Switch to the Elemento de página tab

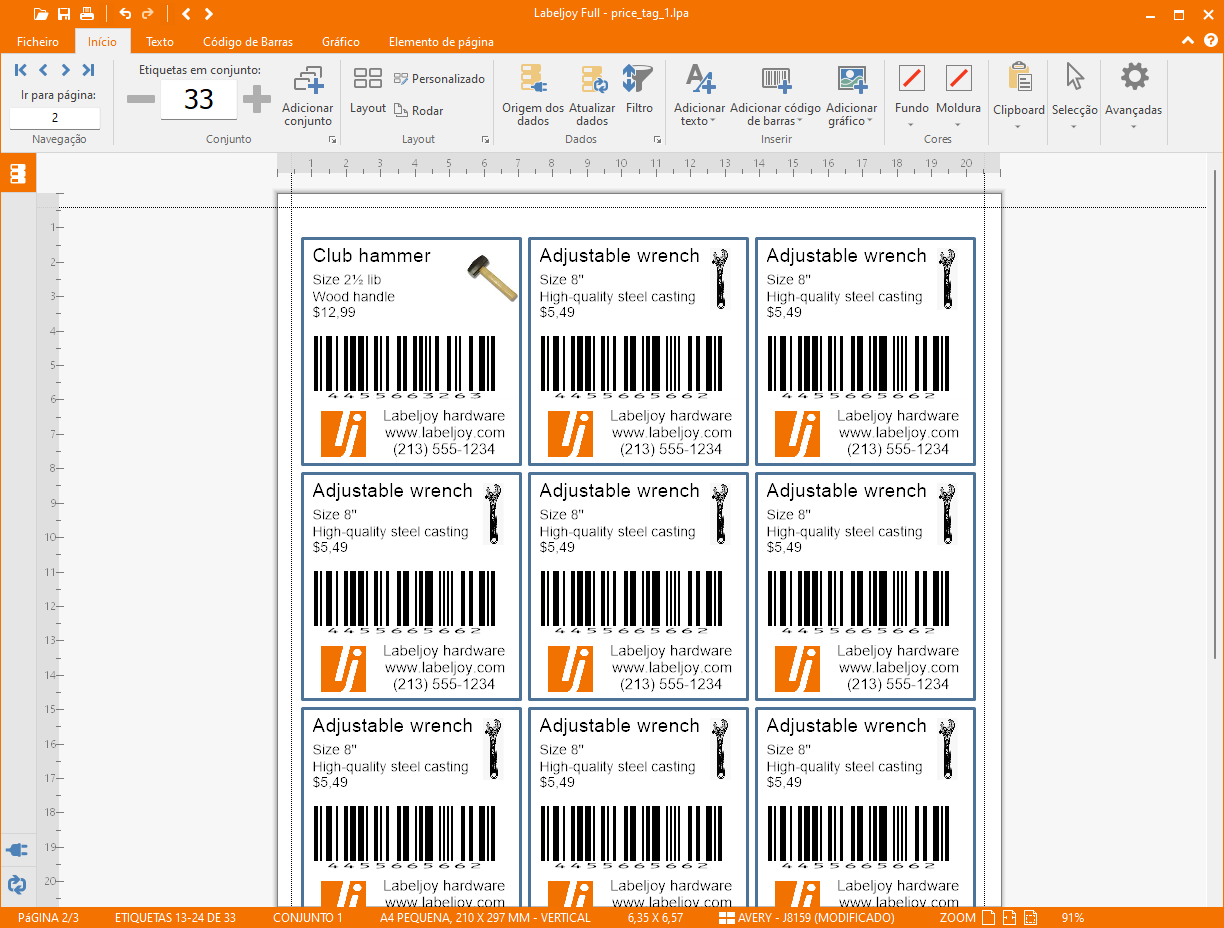point(441,42)
